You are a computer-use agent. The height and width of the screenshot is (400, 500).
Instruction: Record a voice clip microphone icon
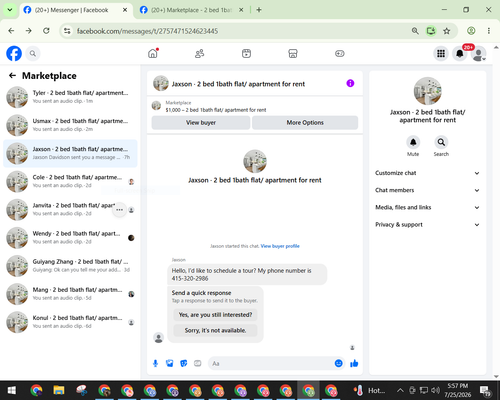pos(155,363)
